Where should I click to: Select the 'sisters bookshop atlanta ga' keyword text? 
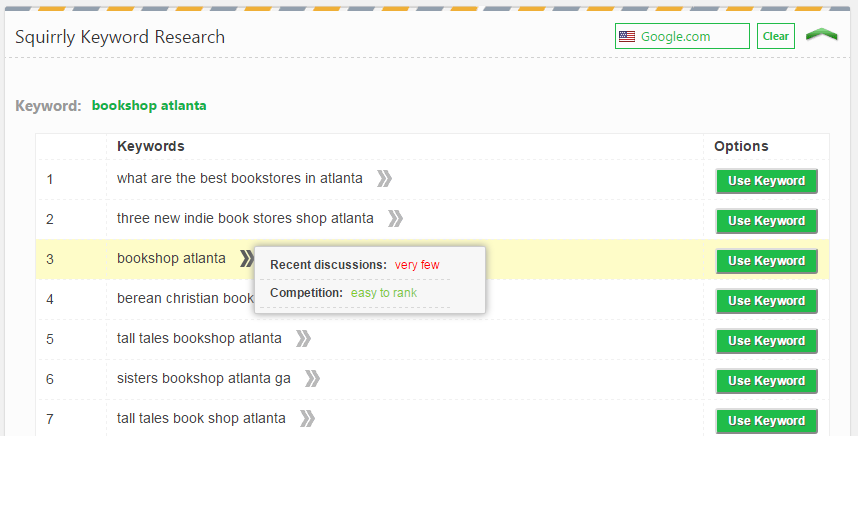(204, 379)
